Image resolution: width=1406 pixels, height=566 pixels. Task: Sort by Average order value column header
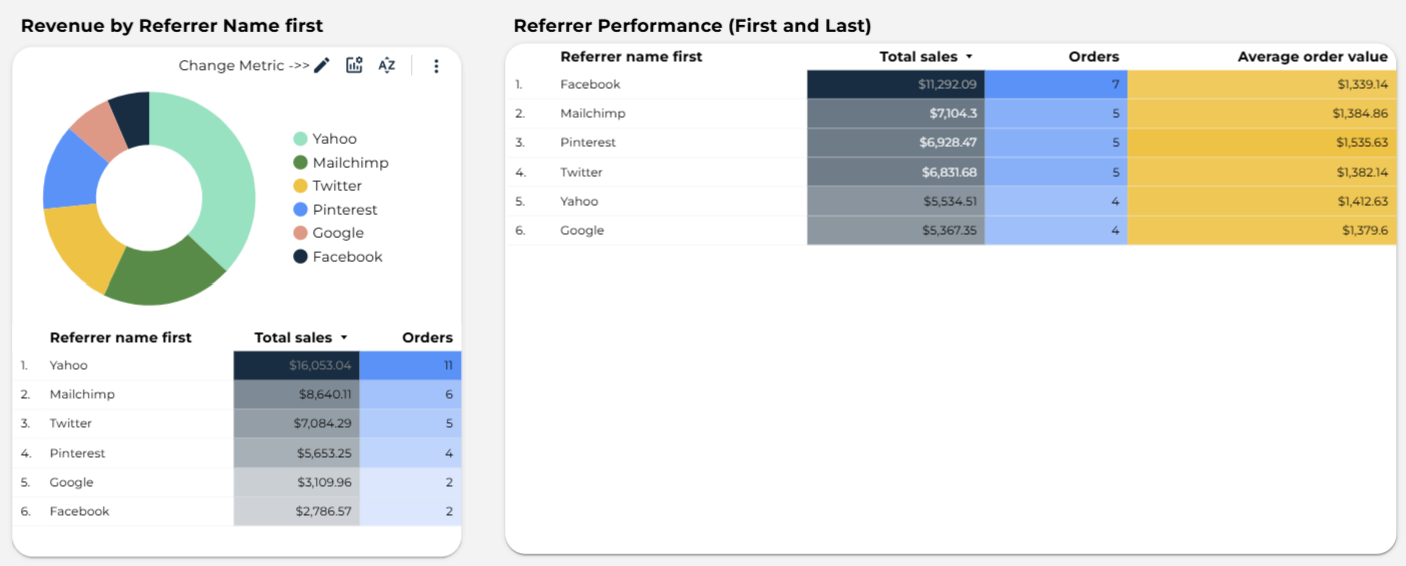(x=1312, y=57)
